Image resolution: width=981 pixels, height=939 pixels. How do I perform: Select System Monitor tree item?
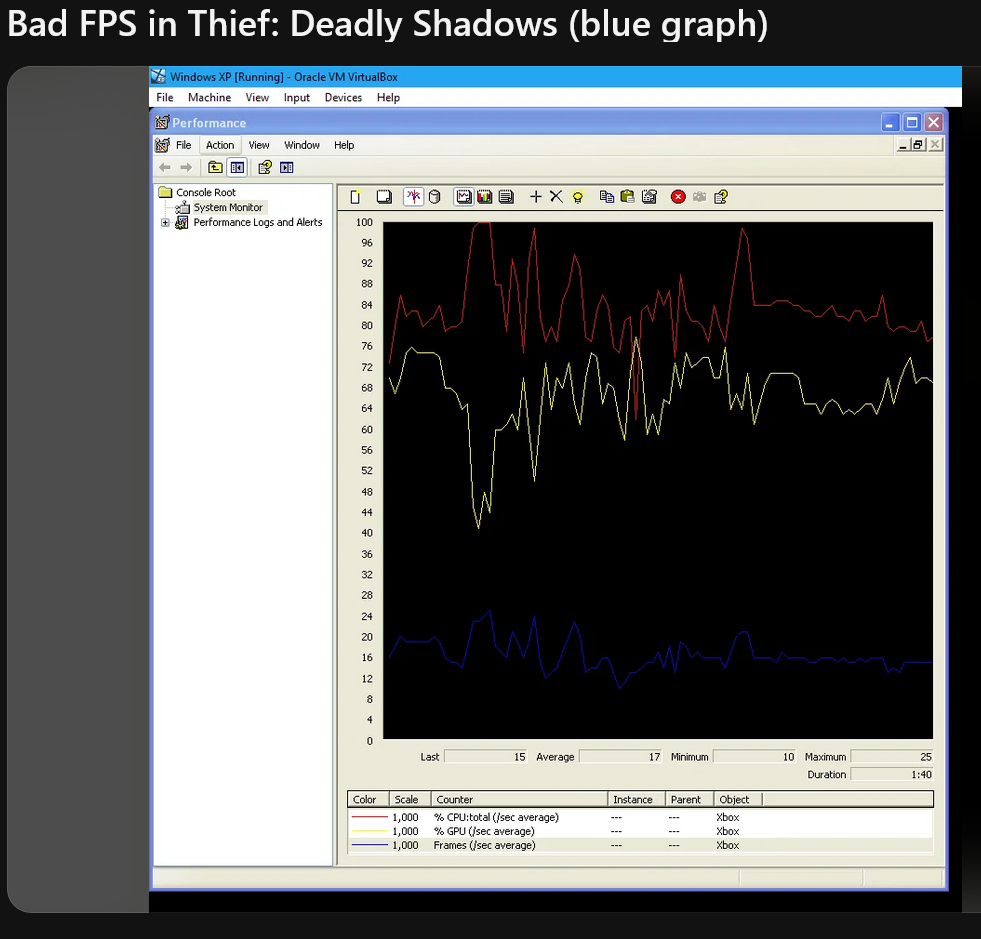228,207
